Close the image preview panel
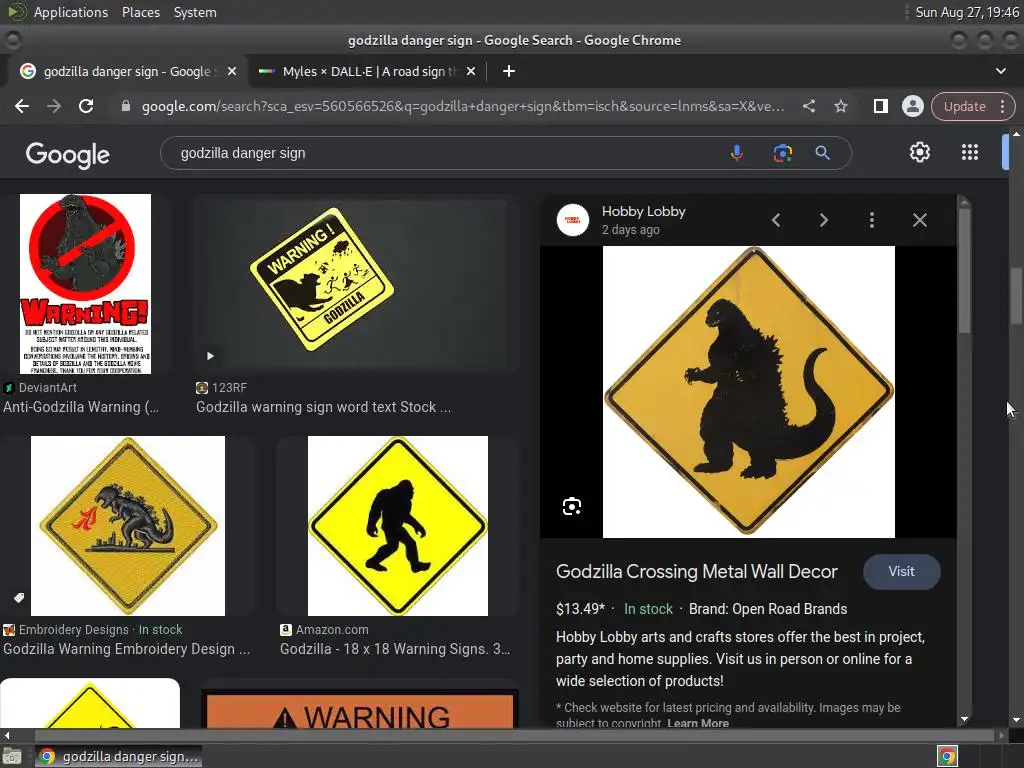 [x=920, y=220]
